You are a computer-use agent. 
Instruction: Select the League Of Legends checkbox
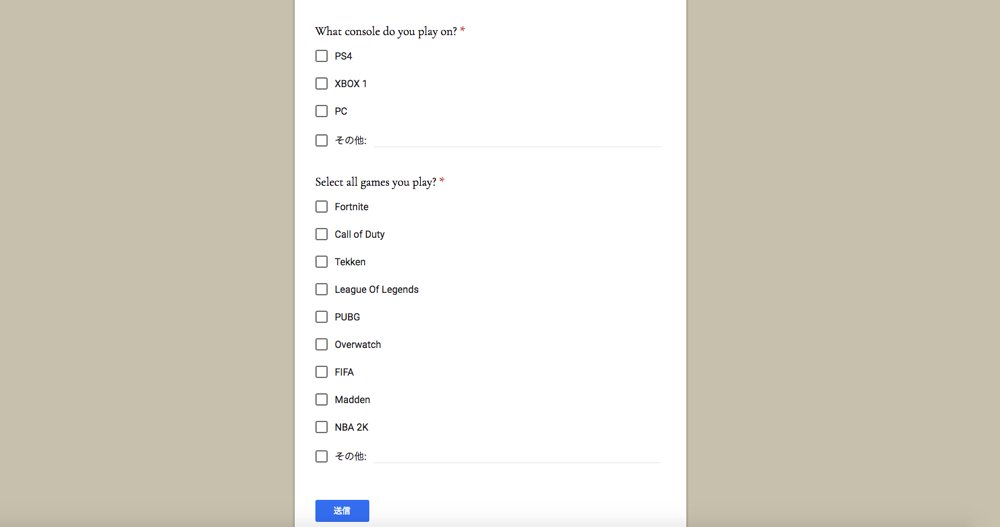point(321,289)
